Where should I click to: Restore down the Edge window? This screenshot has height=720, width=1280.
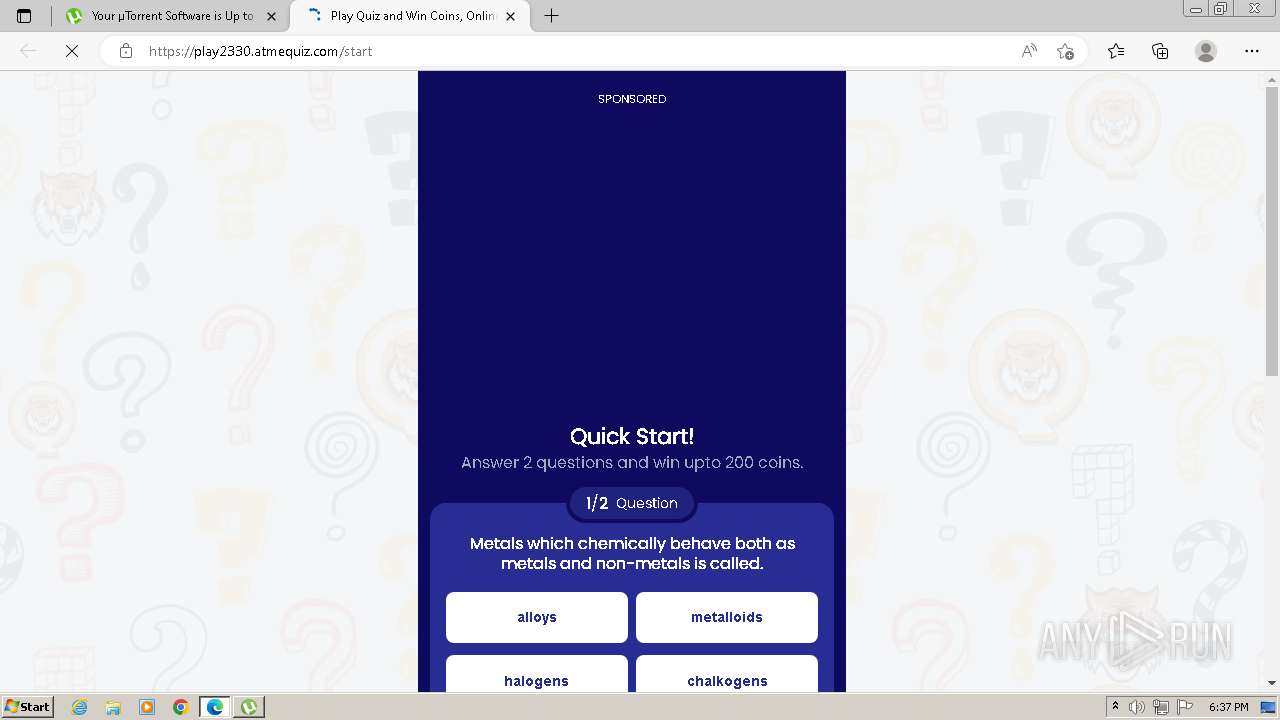(1221, 9)
